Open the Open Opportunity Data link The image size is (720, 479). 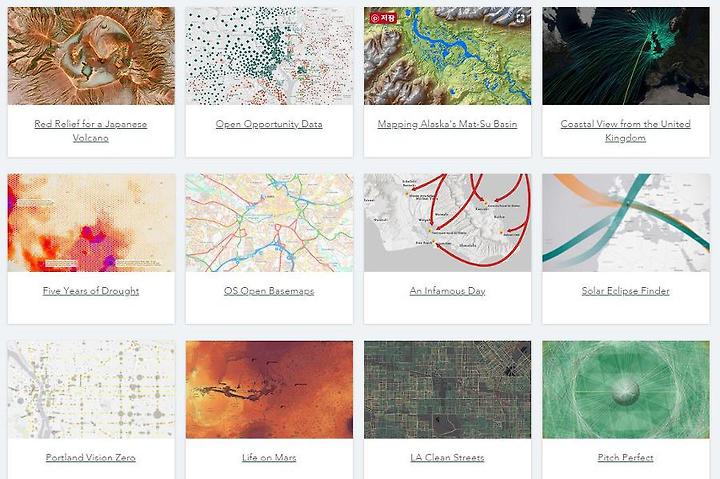click(269, 124)
